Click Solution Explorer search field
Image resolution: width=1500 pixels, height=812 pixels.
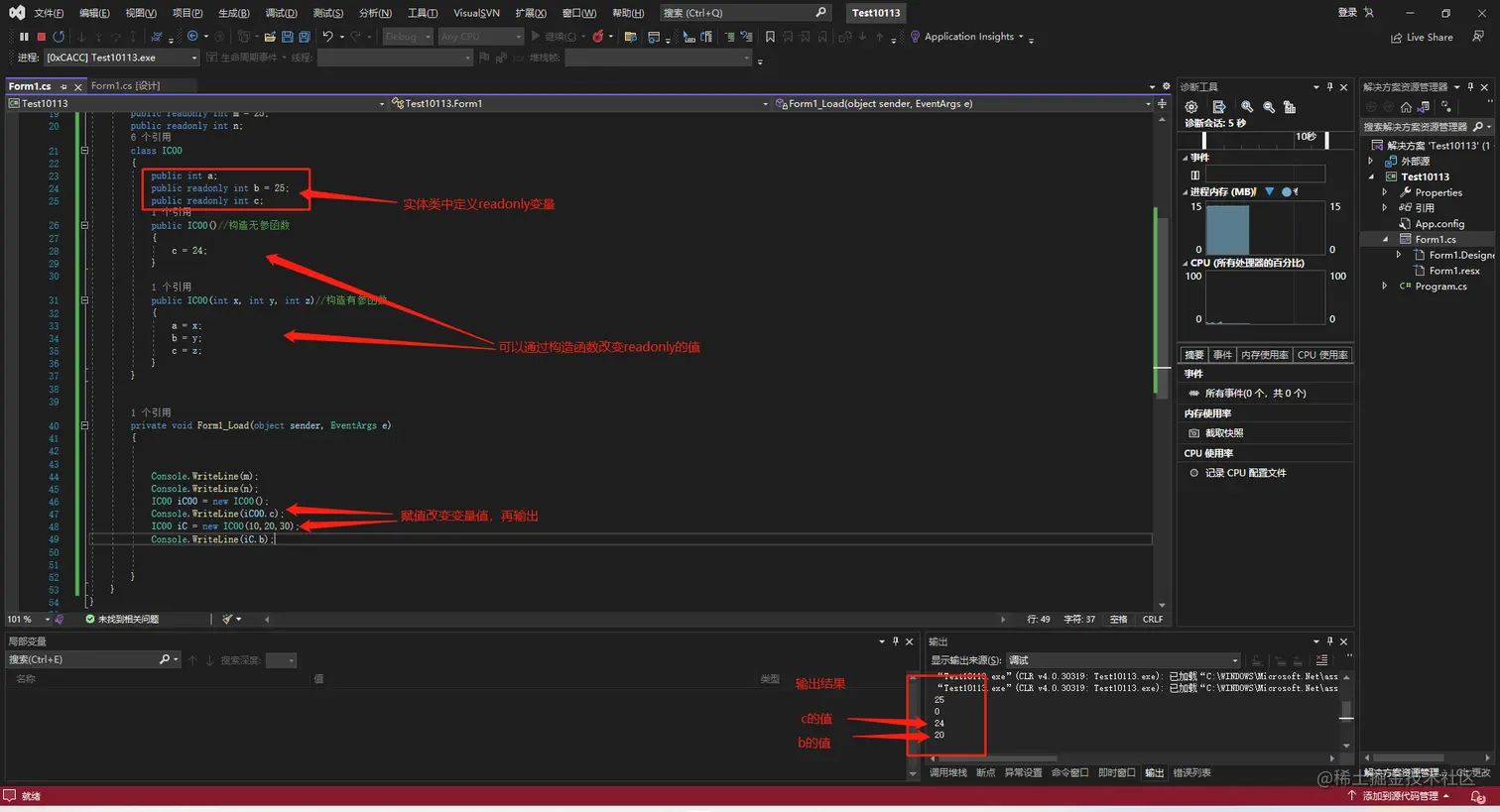click(x=1427, y=127)
